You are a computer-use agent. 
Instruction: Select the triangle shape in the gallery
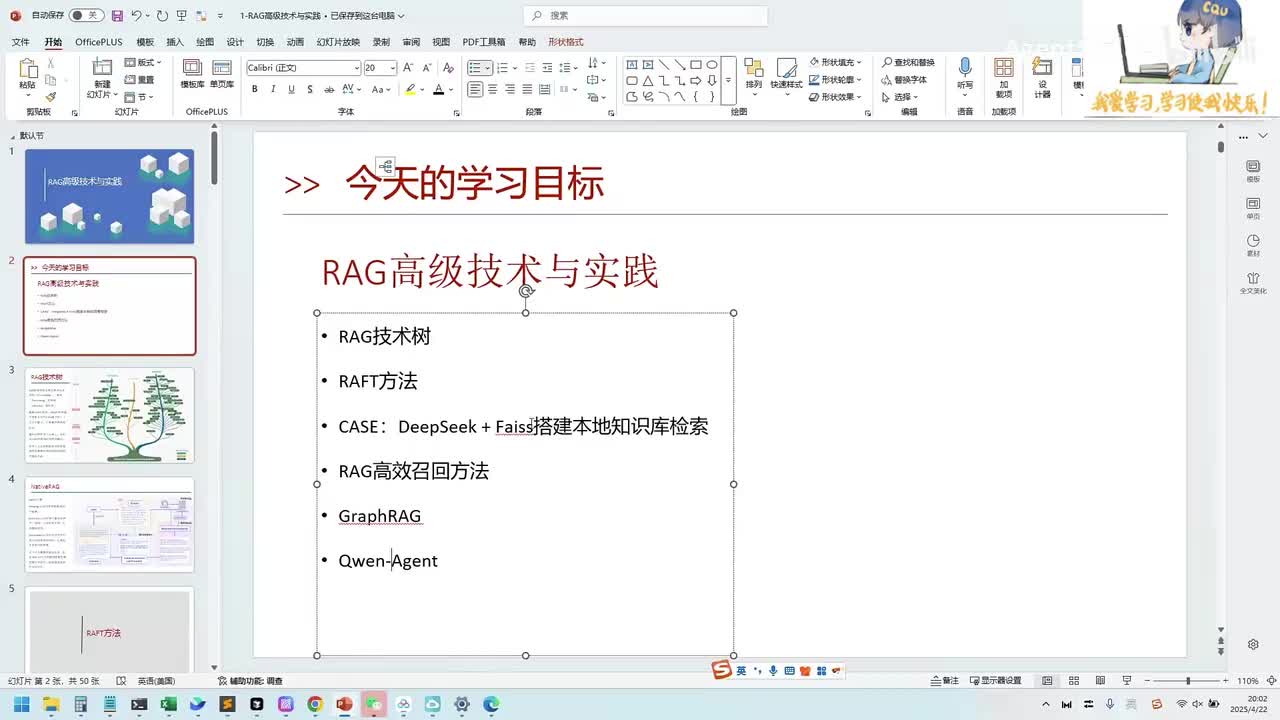(648, 81)
